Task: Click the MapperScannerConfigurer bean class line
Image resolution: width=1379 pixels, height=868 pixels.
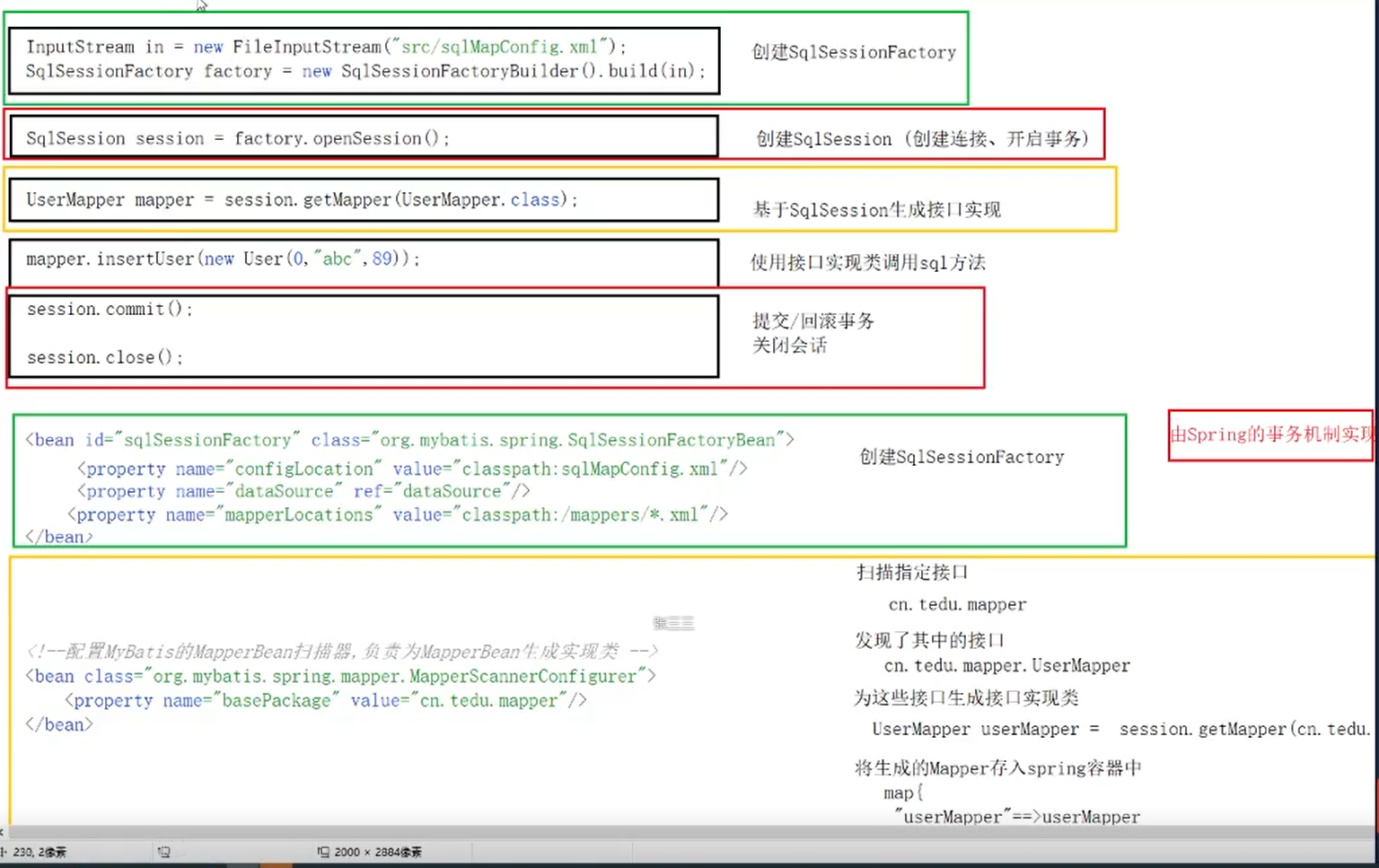Action: pyautogui.click(x=340, y=676)
